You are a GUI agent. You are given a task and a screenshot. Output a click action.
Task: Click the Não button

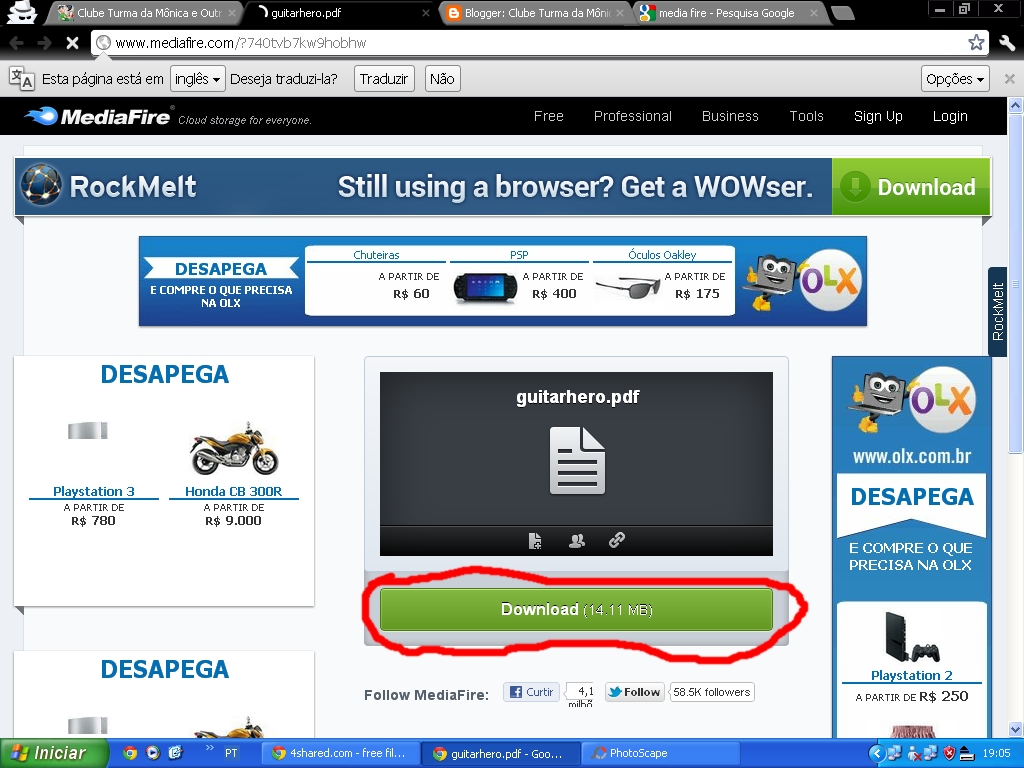[x=442, y=79]
